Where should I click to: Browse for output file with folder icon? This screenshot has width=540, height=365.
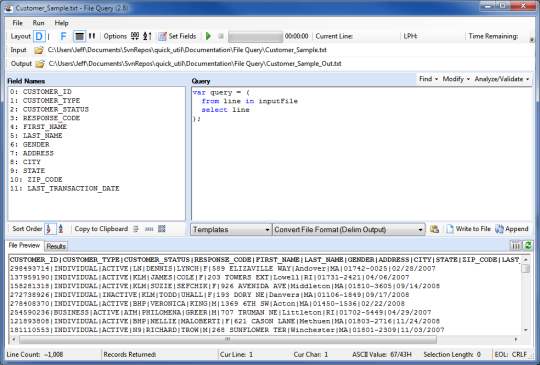click(x=40, y=64)
